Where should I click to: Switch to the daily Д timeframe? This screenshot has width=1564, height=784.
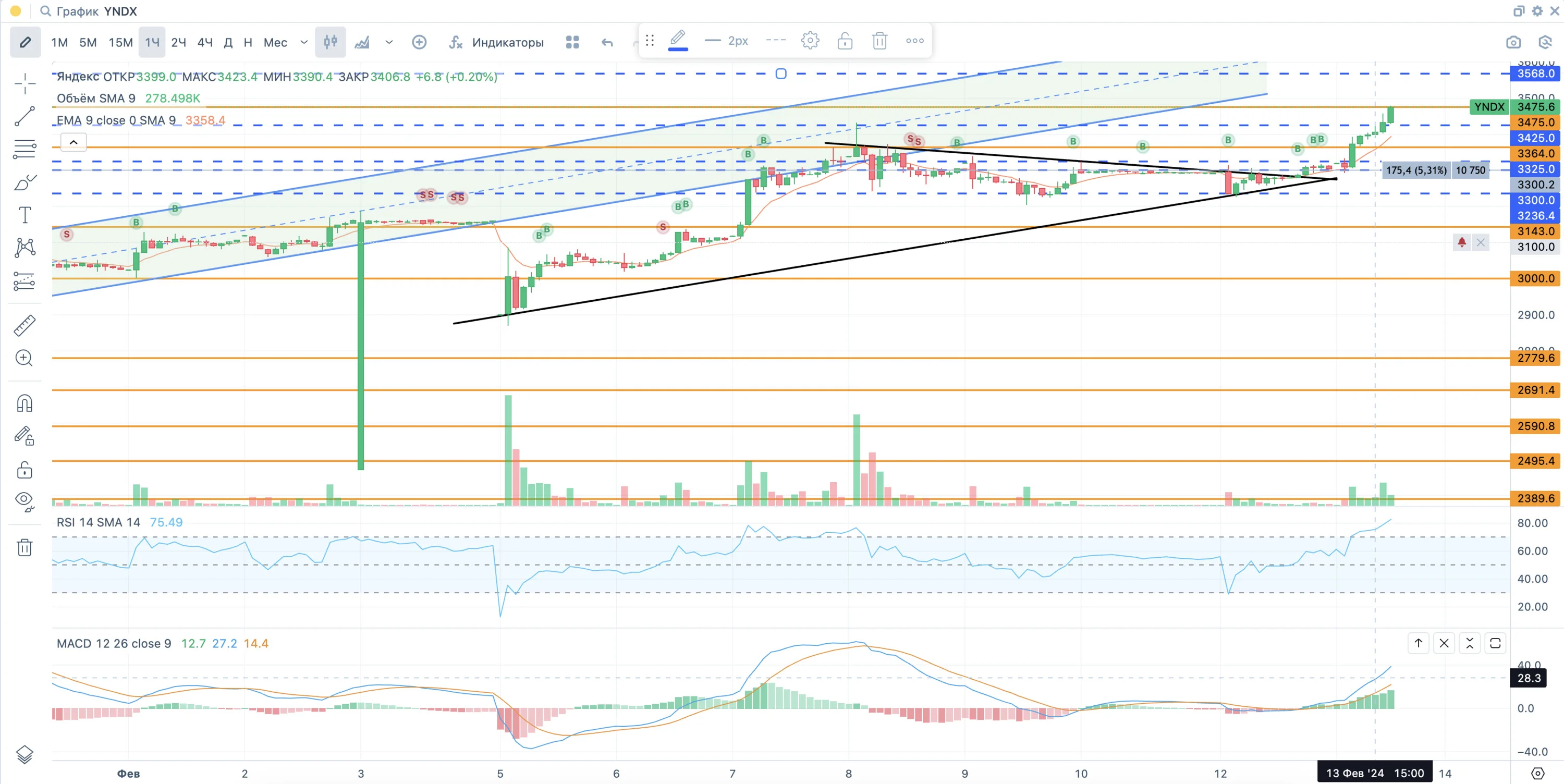(x=228, y=43)
